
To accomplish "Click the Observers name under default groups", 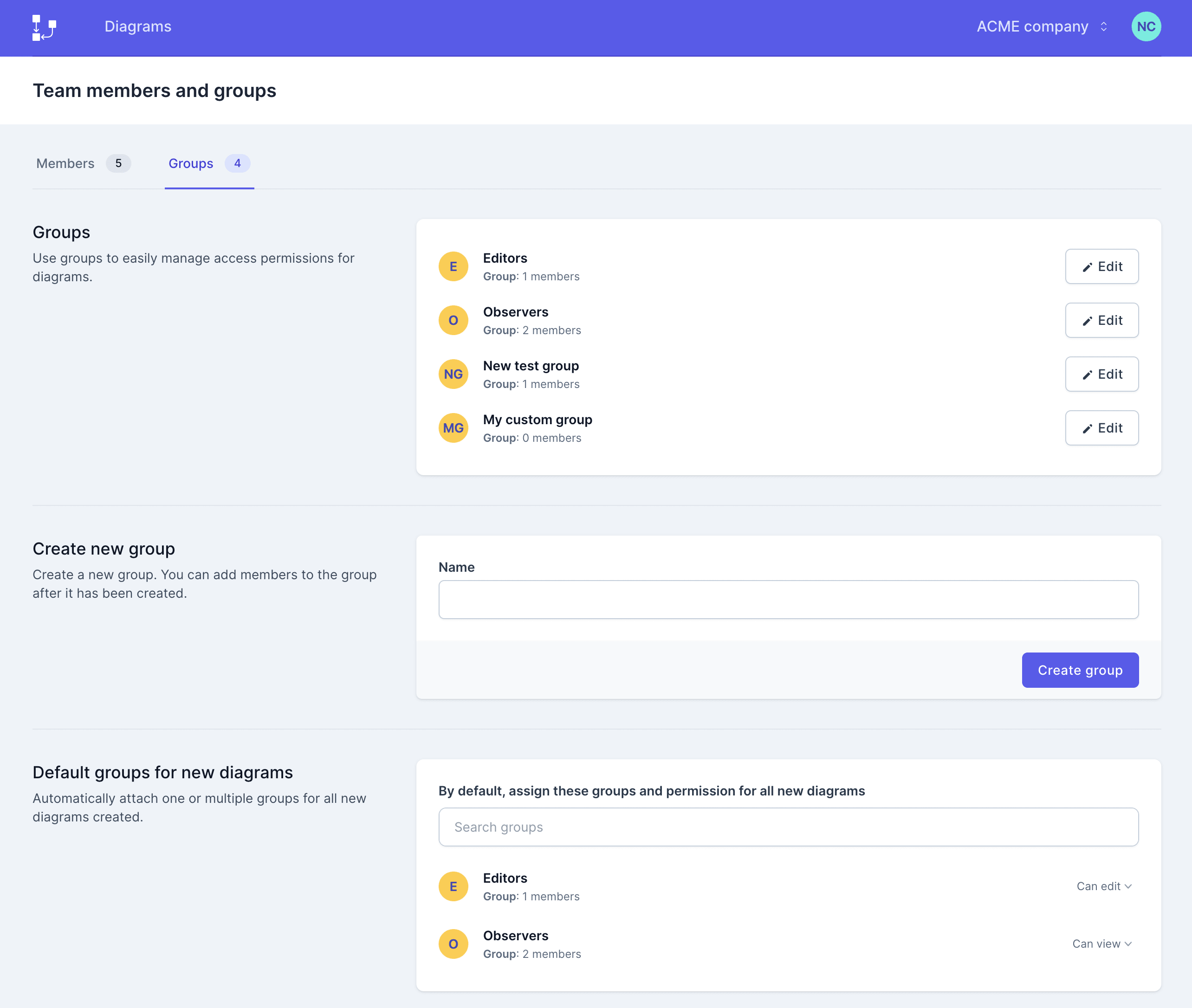I will (515, 936).
